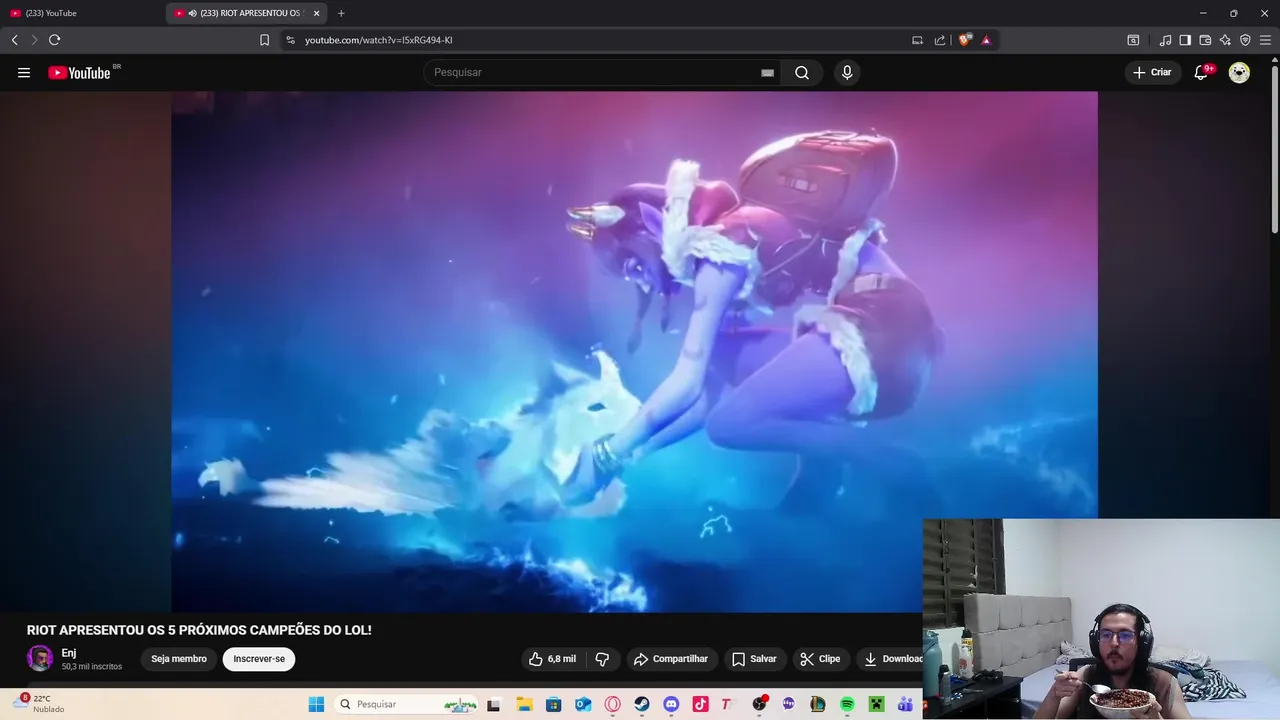Go to the YouTube home logo
1280x720 pixels.
(x=79, y=72)
